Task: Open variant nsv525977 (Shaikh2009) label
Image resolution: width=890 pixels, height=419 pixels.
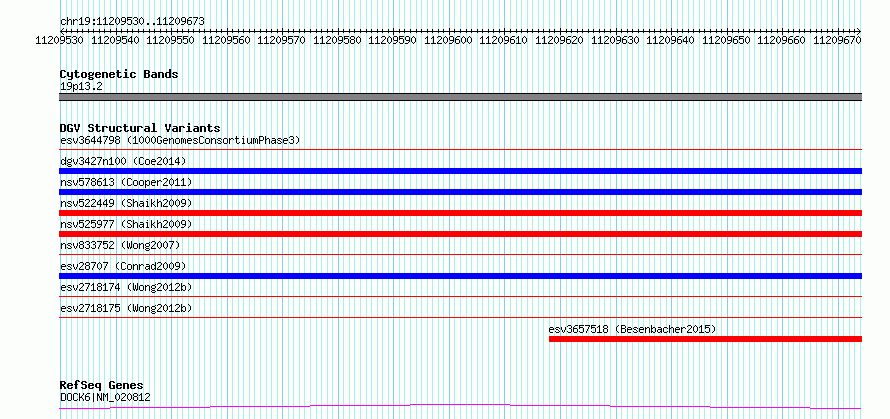Action: click(126, 224)
